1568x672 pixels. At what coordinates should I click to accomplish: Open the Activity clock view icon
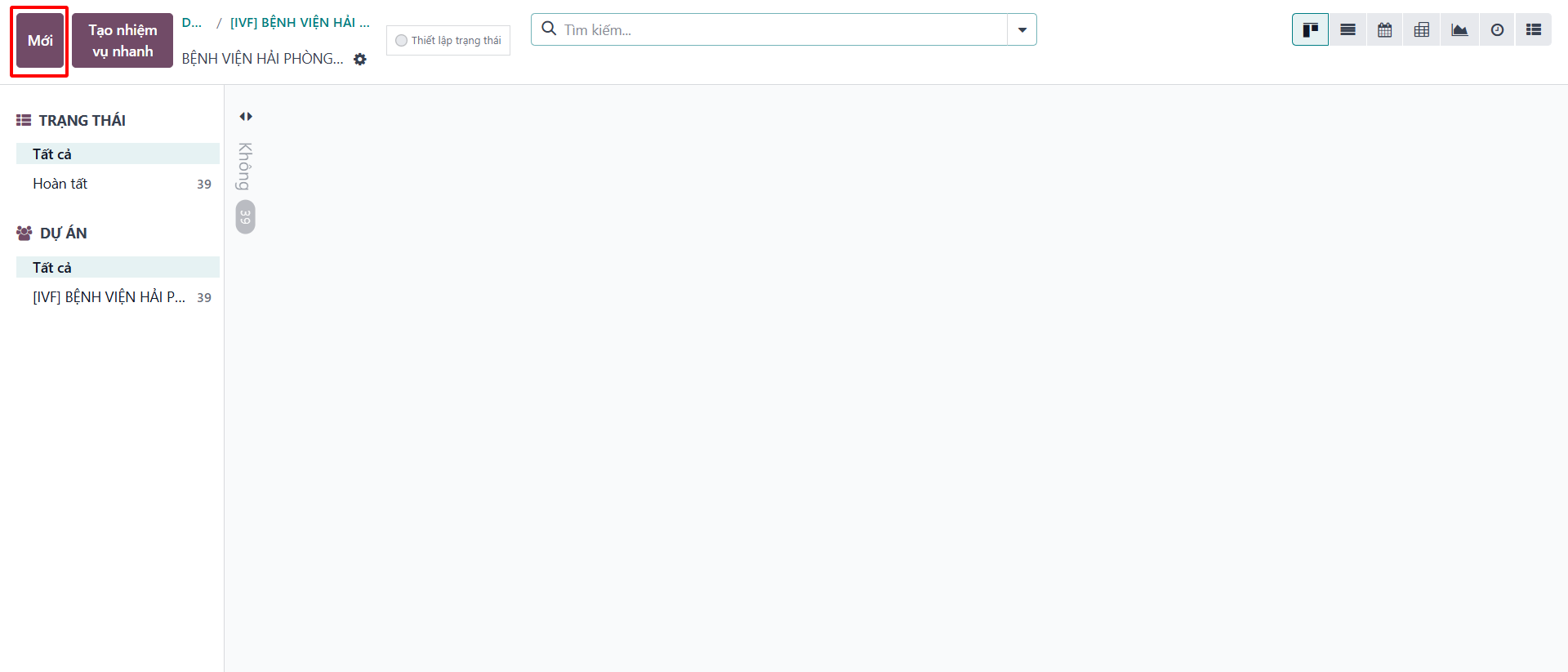click(x=1497, y=30)
